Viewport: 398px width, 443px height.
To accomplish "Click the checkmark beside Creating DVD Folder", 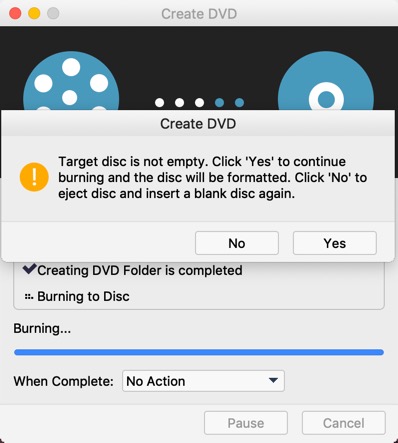I will (29, 269).
